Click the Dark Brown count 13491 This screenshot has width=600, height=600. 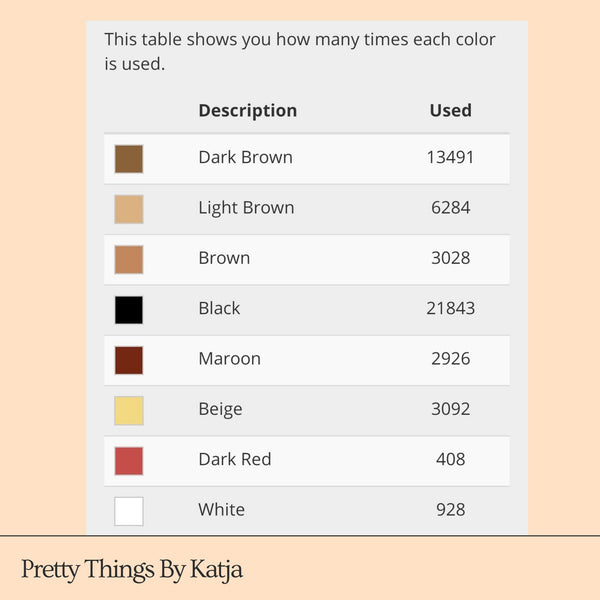(x=450, y=158)
